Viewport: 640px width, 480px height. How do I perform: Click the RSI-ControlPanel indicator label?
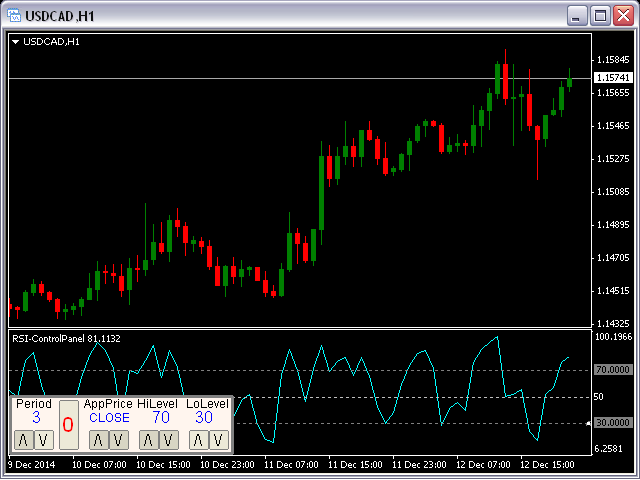pyautogui.click(x=66, y=339)
